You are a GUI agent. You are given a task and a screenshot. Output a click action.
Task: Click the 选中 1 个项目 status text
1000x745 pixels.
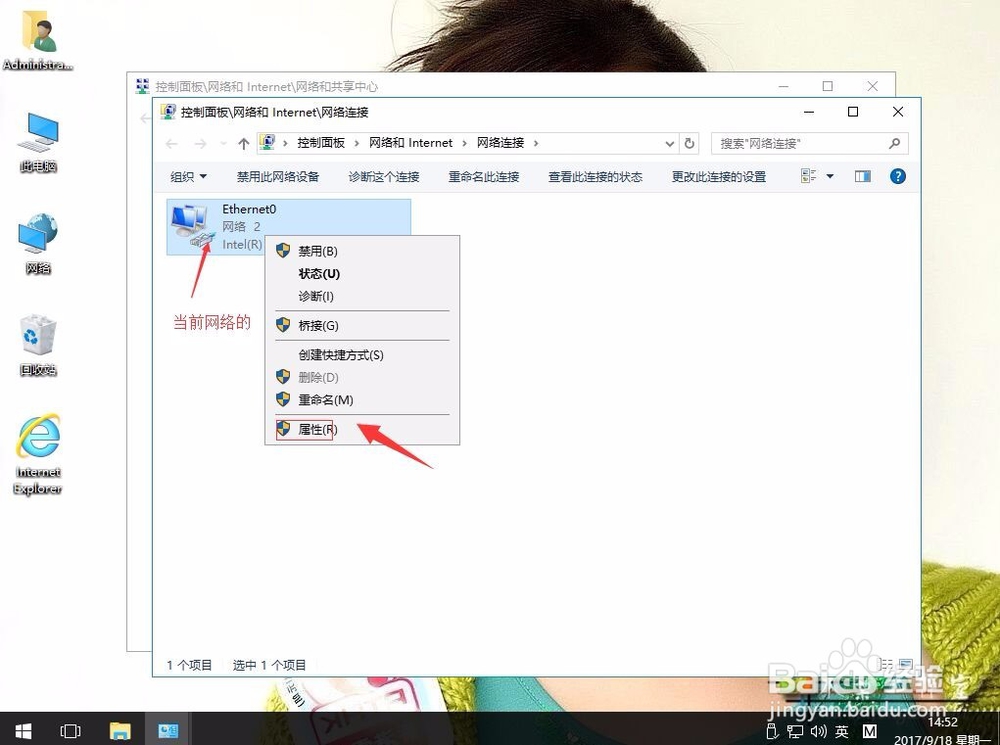coord(269,665)
